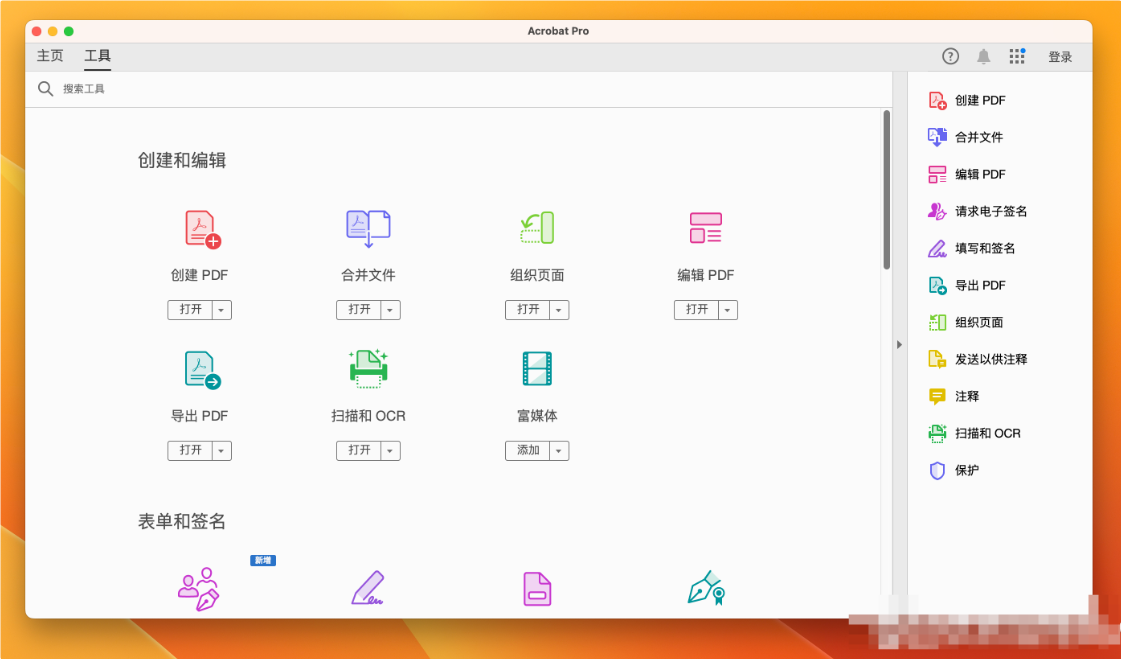Click 打开 button under 编辑 PDF
This screenshot has height=659, width=1121.
(x=696, y=310)
